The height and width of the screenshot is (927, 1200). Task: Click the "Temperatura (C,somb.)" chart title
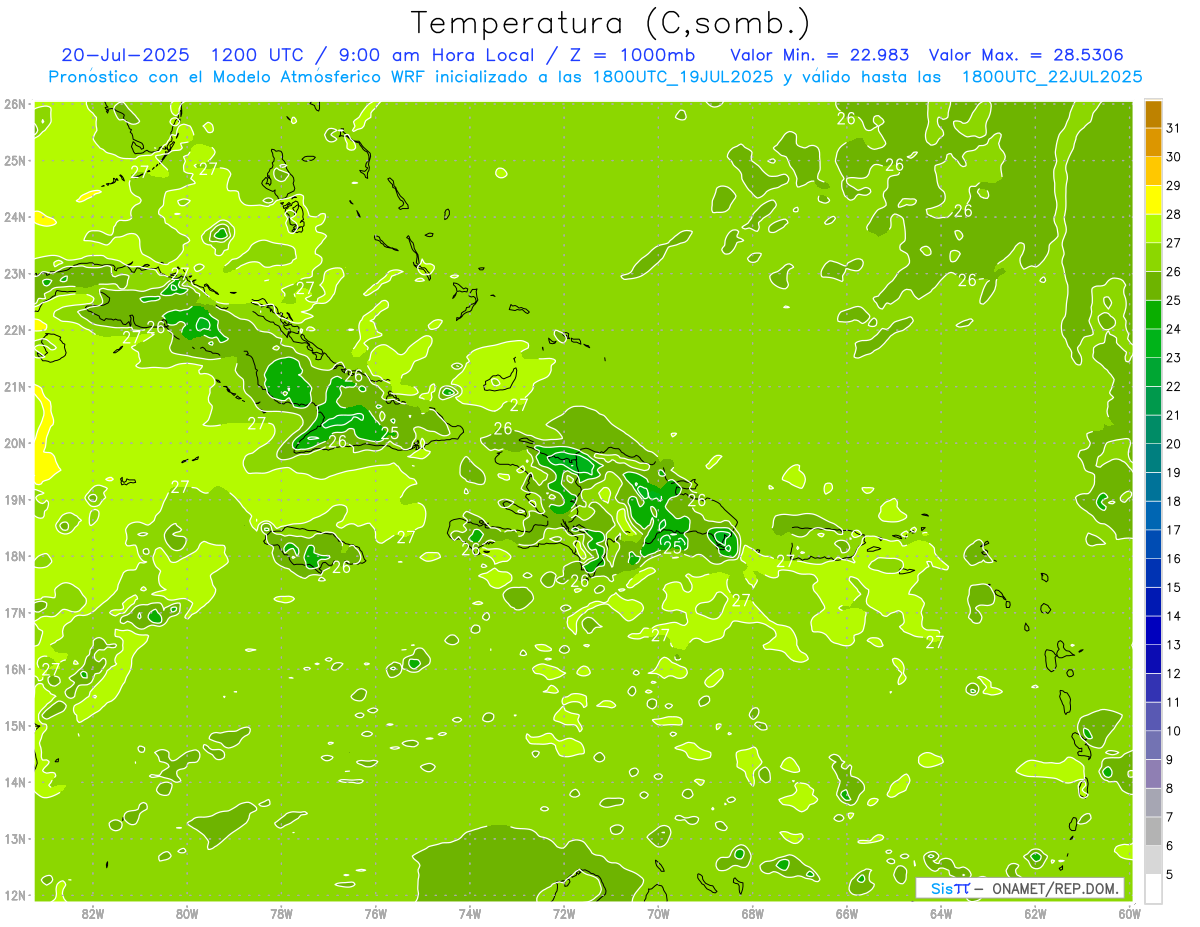click(611, 24)
